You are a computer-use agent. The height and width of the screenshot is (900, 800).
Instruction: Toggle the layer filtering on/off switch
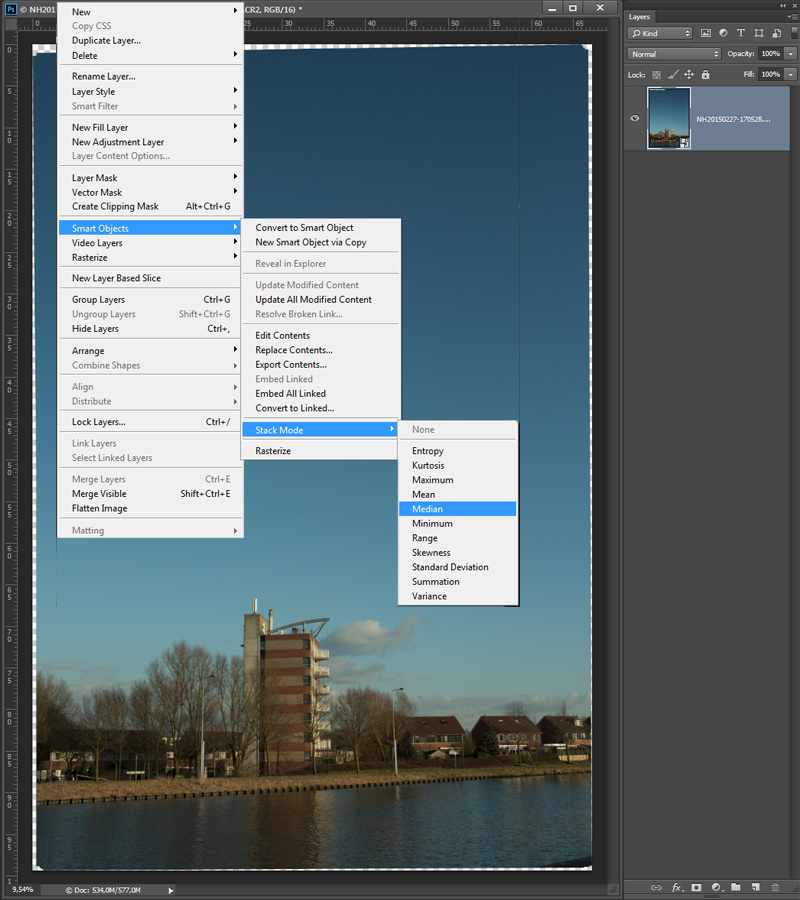tap(794, 33)
